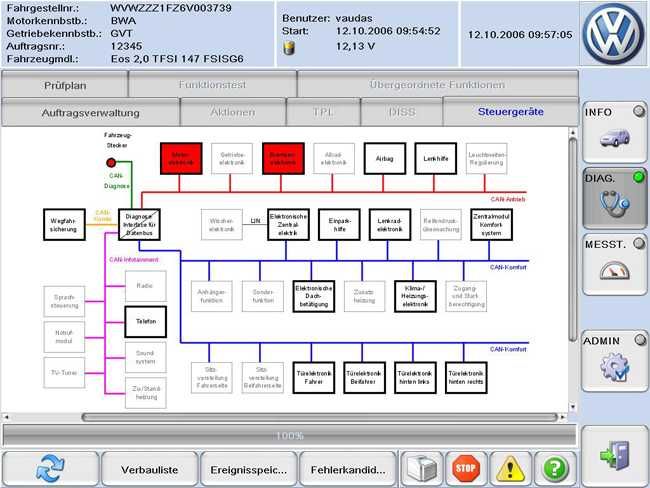
Task: Open the Übergeordnete Funktionen tab
Action: click(x=437, y=85)
